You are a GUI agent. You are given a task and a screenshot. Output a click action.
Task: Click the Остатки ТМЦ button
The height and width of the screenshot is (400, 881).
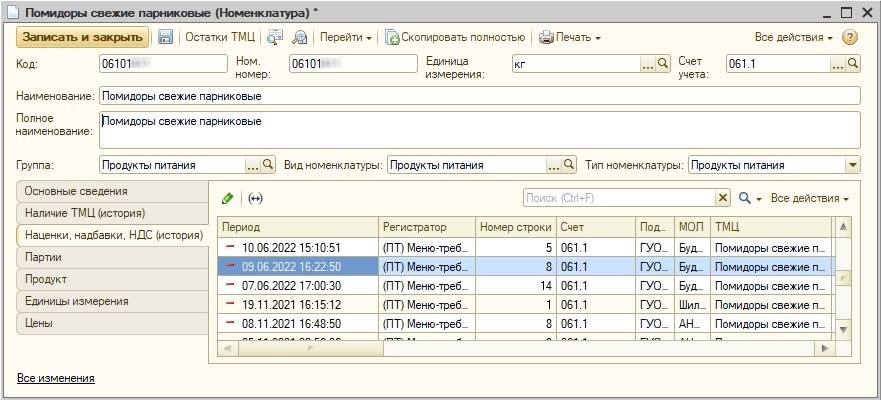(x=219, y=37)
